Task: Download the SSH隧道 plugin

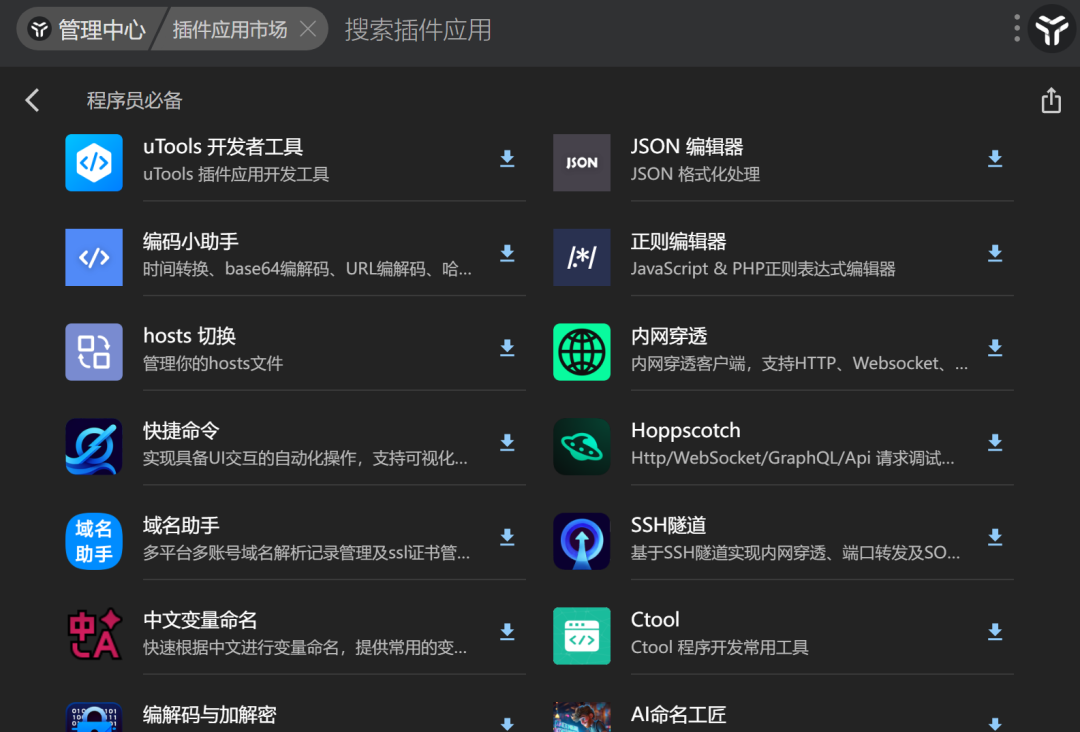Action: (x=995, y=537)
